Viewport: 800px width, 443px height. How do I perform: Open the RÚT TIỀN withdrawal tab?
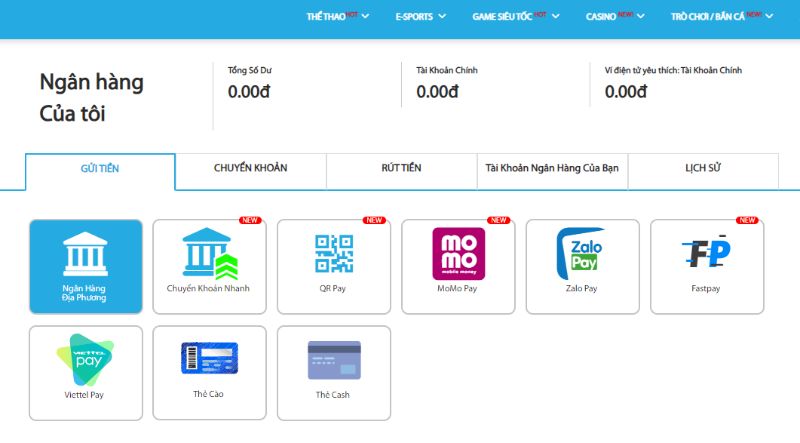[402, 171]
